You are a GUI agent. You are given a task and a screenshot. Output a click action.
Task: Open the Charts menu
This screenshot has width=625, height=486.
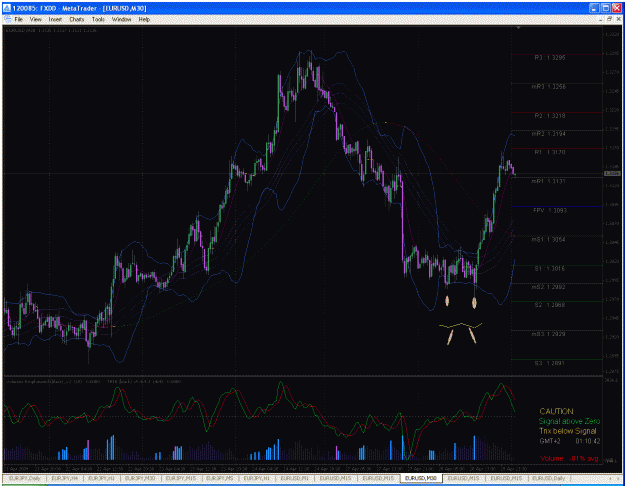tap(77, 19)
